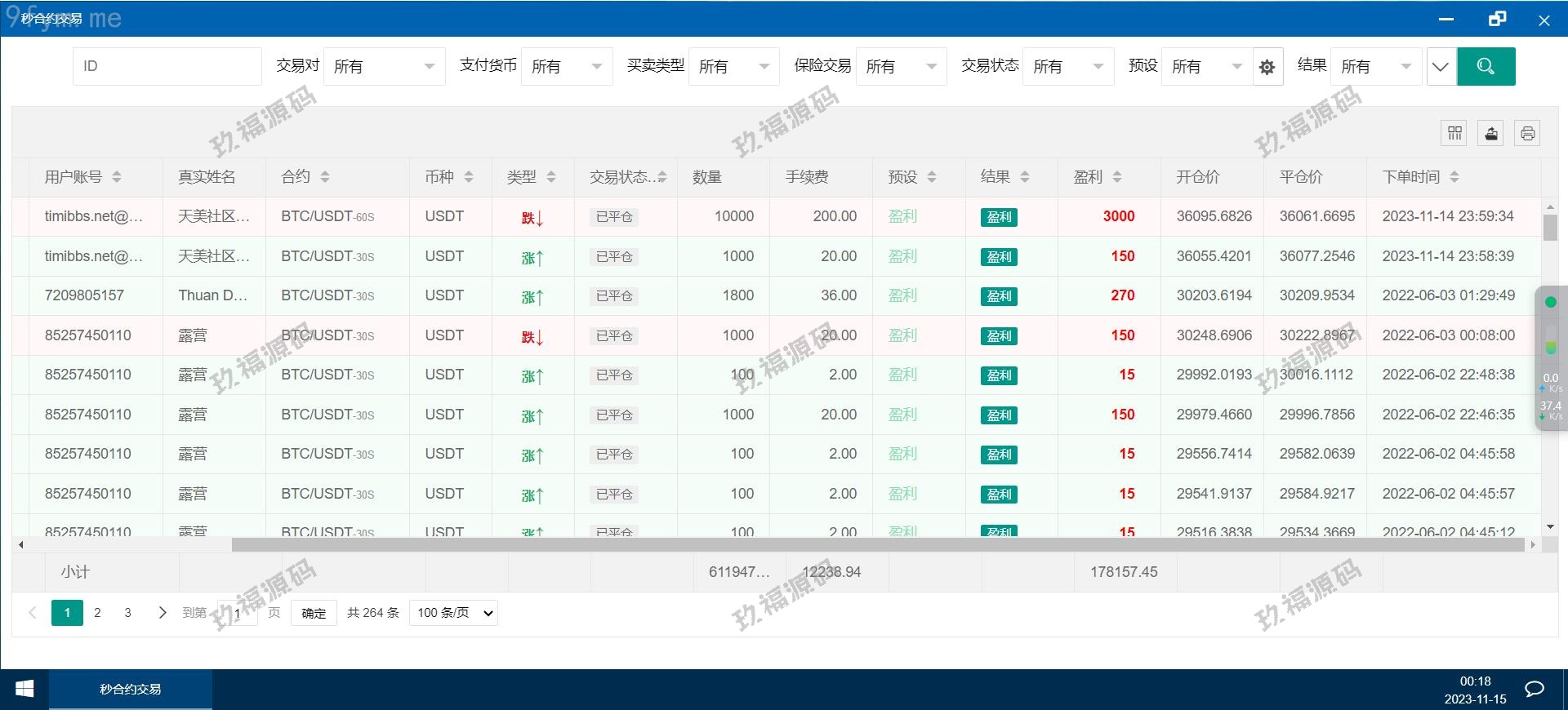Image resolution: width=1568 pixels, height=710 pixels.
Task: Change the 100 条/页 page size selector
Action: (454, 613)
